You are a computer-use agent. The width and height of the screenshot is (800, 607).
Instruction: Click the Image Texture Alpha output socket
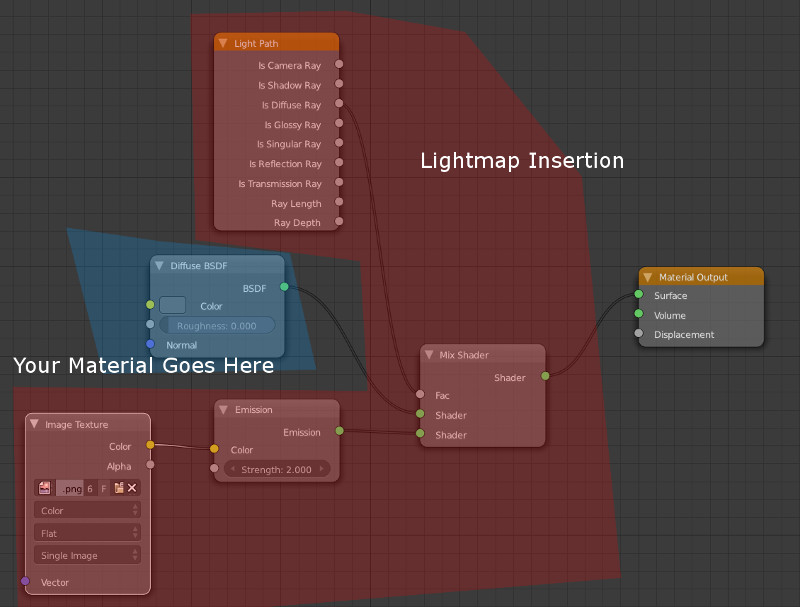[x=150, y=465]
